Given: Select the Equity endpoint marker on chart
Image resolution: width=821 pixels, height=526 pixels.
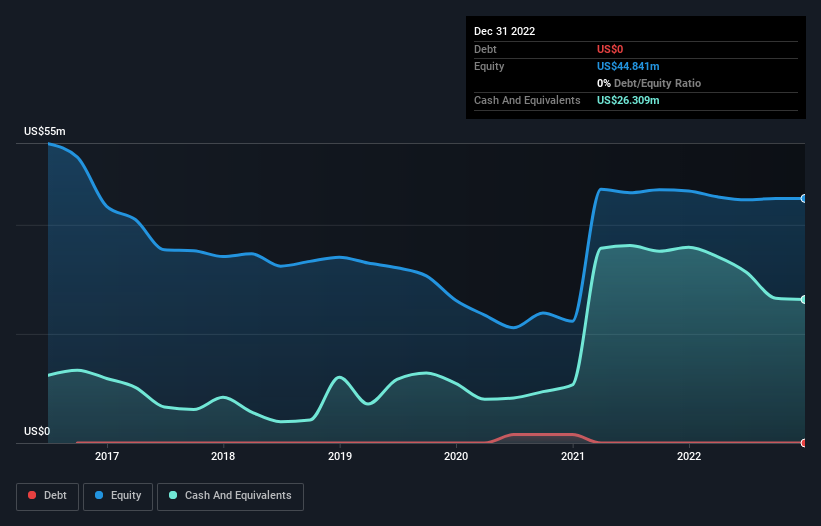Looking at the screenshot, I should tap(804, 198).
